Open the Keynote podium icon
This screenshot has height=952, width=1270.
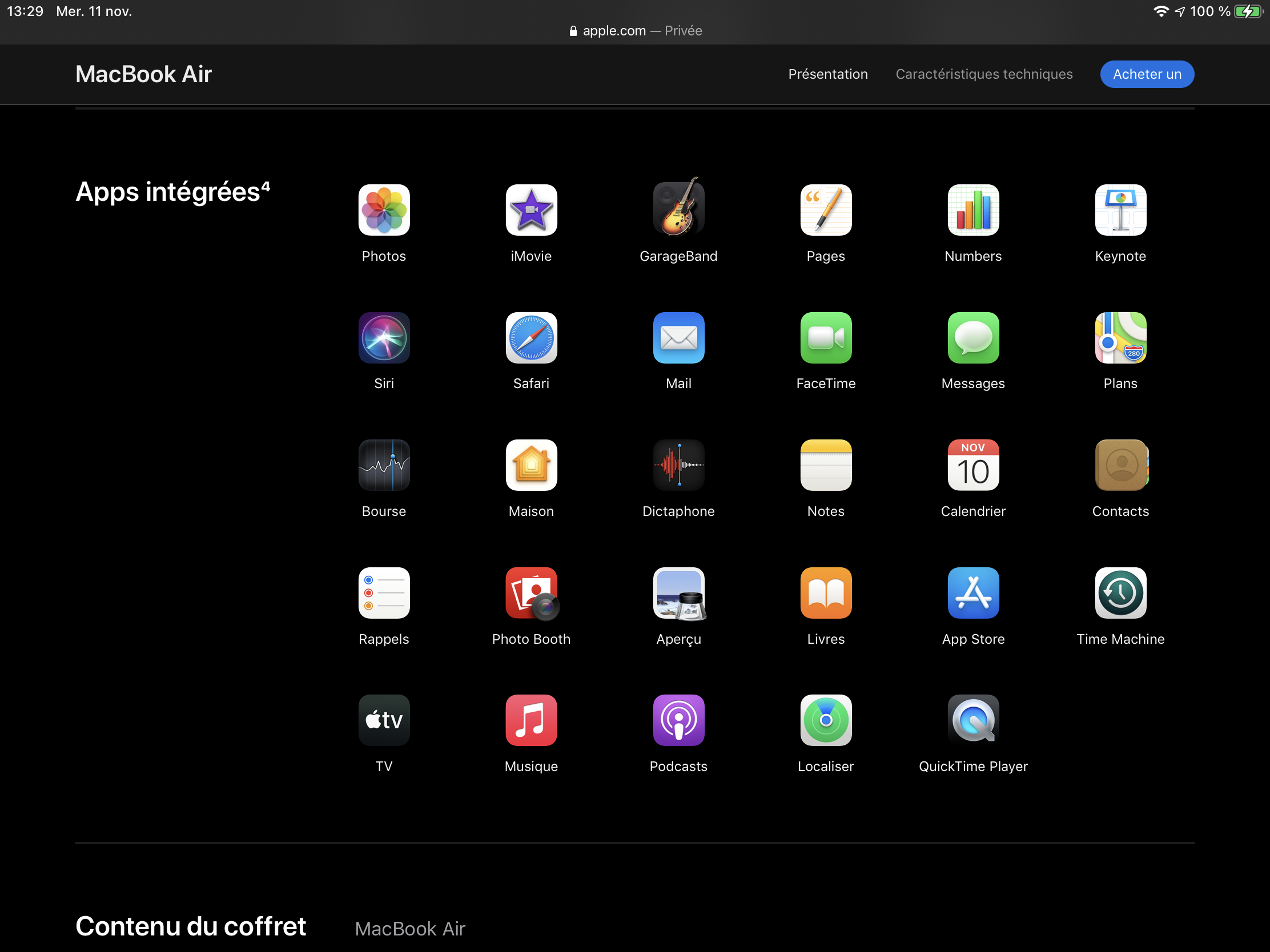coord(1120,210)
